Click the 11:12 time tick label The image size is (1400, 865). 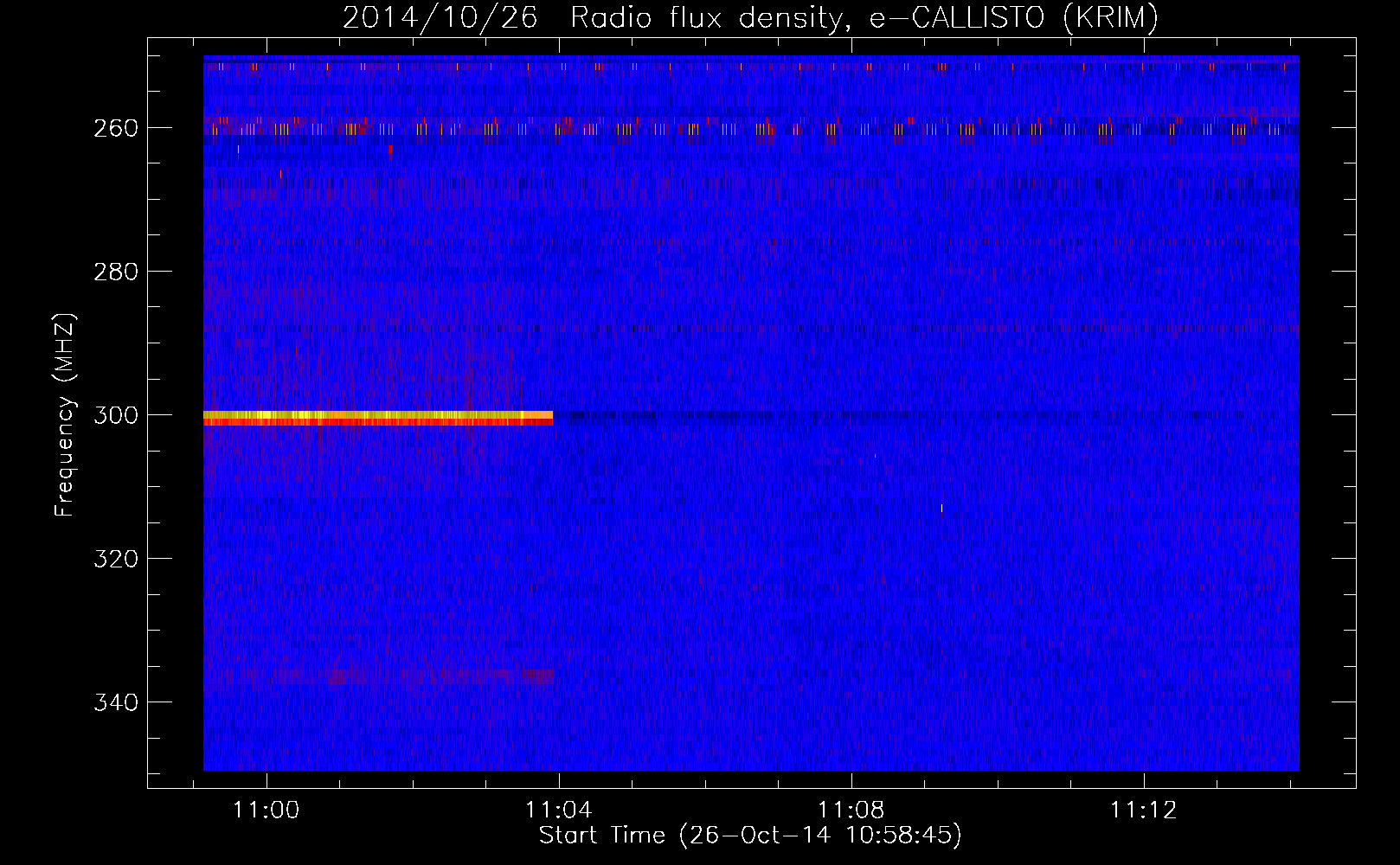coord(1144,810)
